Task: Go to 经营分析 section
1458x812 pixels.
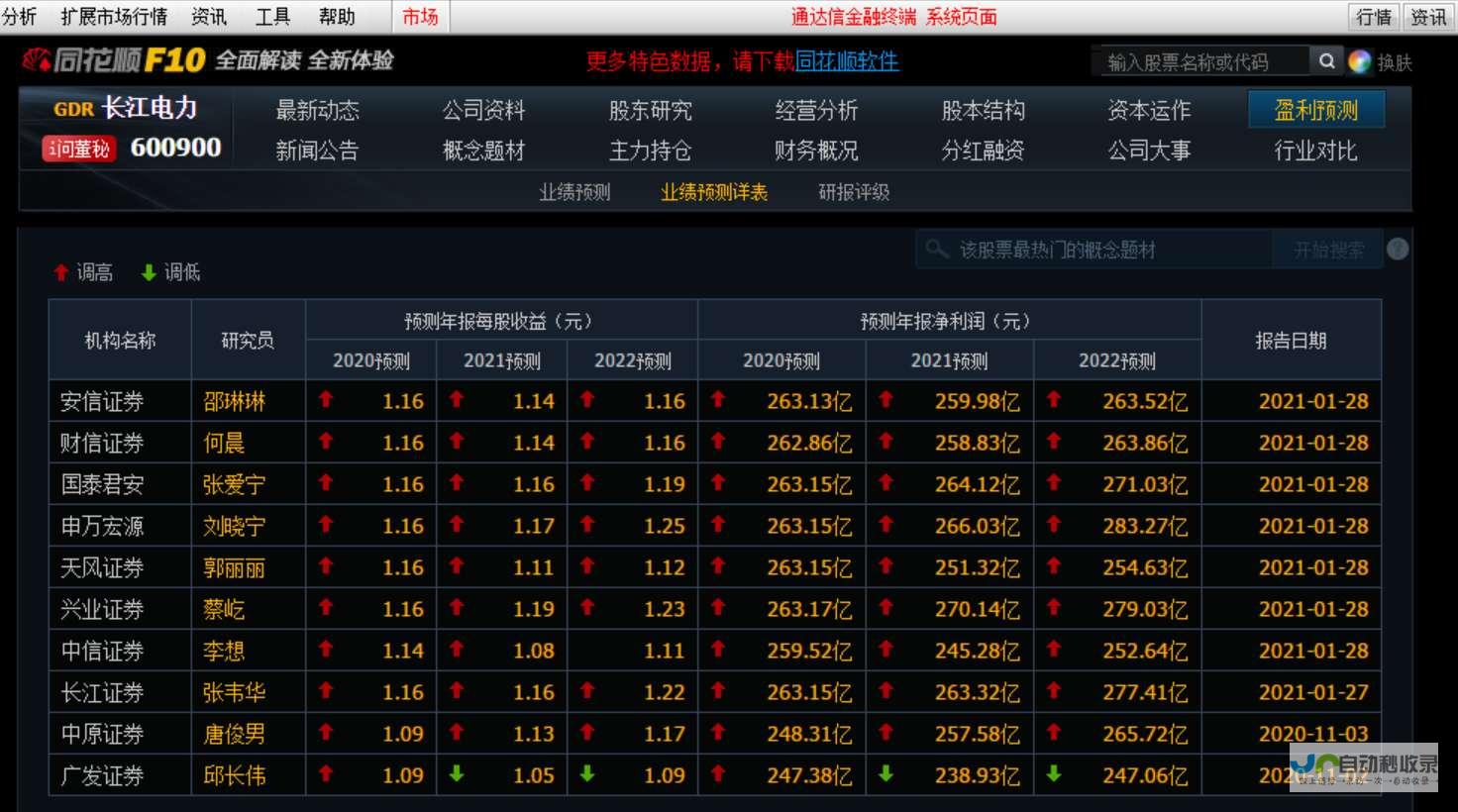Action: point(816,110)
